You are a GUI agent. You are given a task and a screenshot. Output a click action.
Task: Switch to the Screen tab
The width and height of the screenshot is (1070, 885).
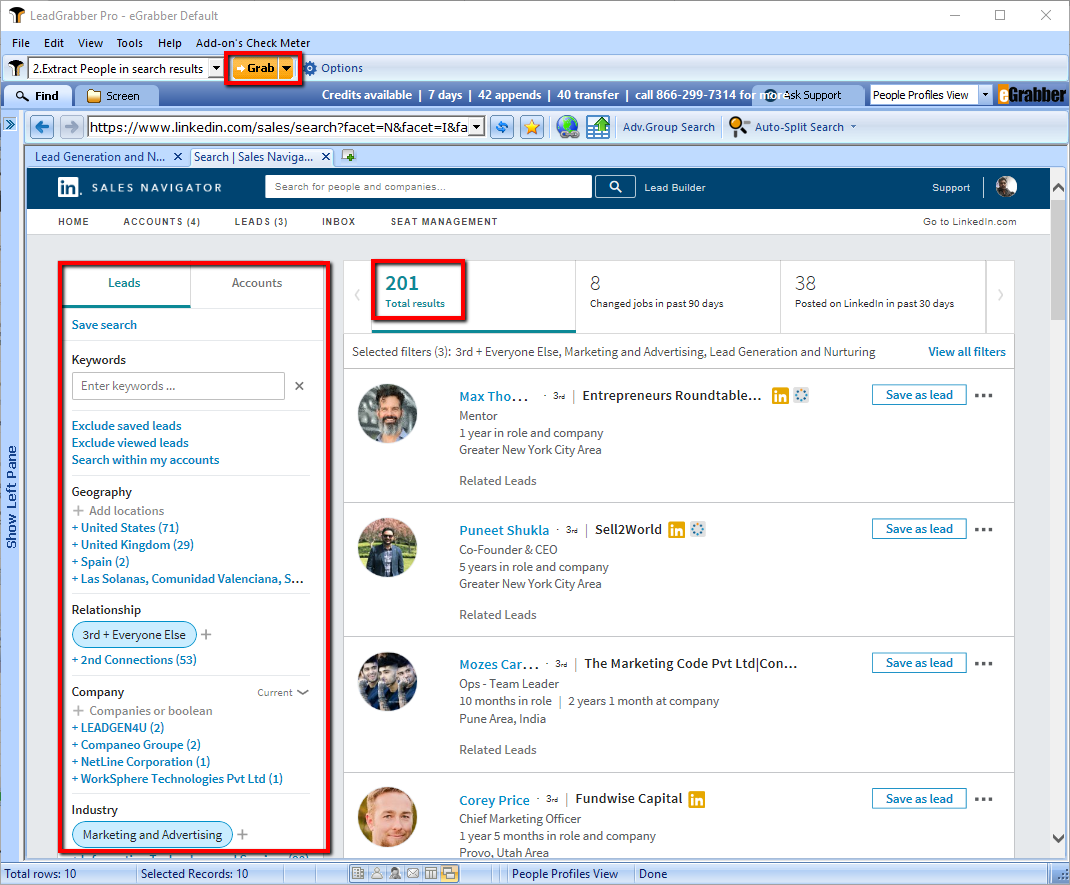(x=115, y=96)
